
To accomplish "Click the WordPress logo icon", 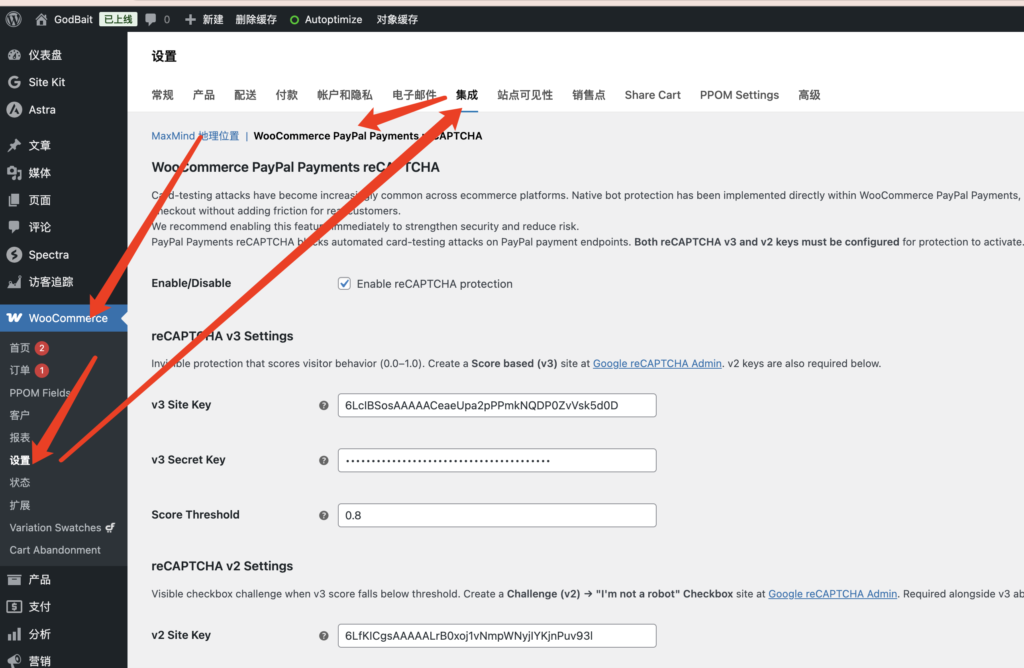I will coord(13,19).
